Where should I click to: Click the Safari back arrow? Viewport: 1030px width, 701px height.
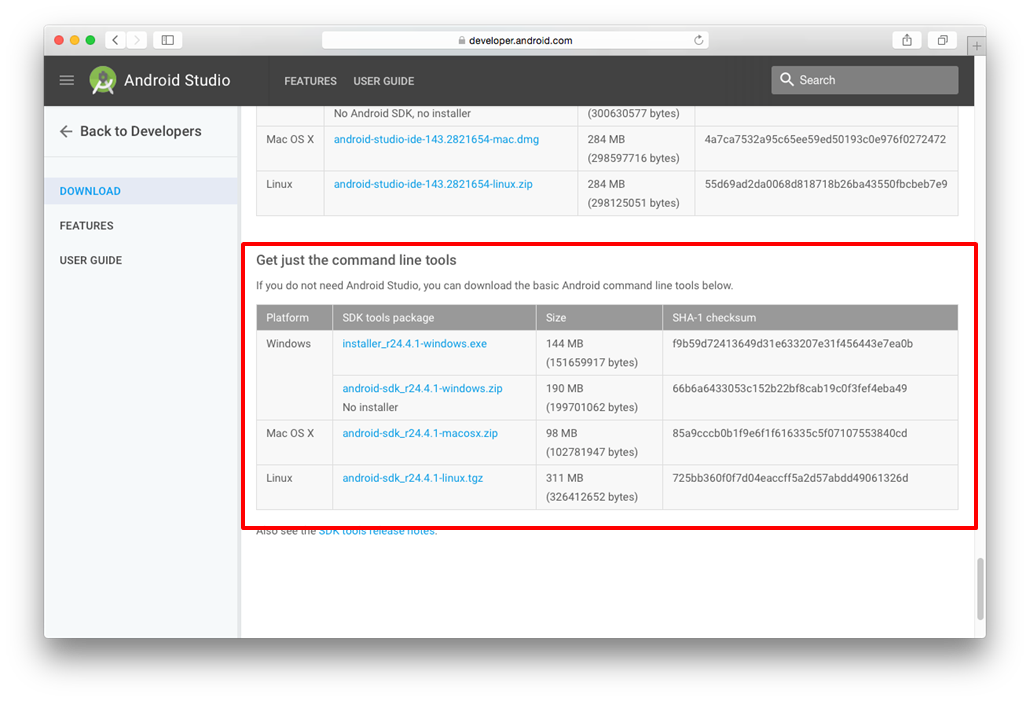pos(116,40)
